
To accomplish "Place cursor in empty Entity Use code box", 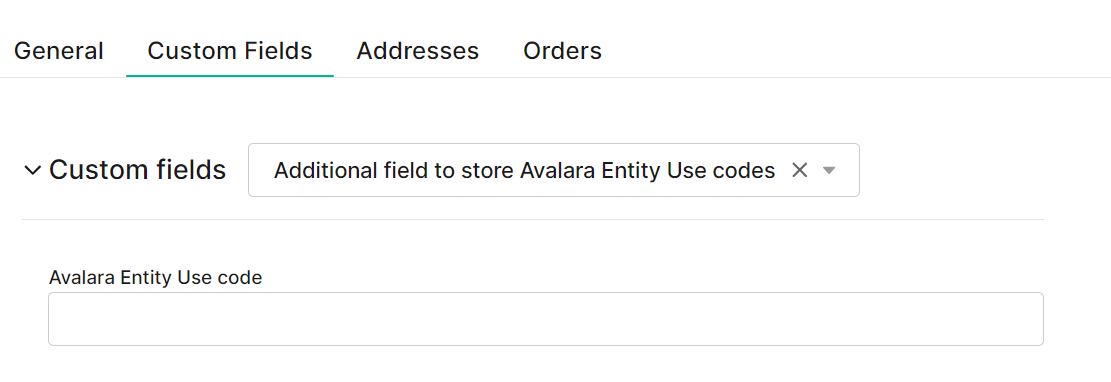I will coord(546,319).
